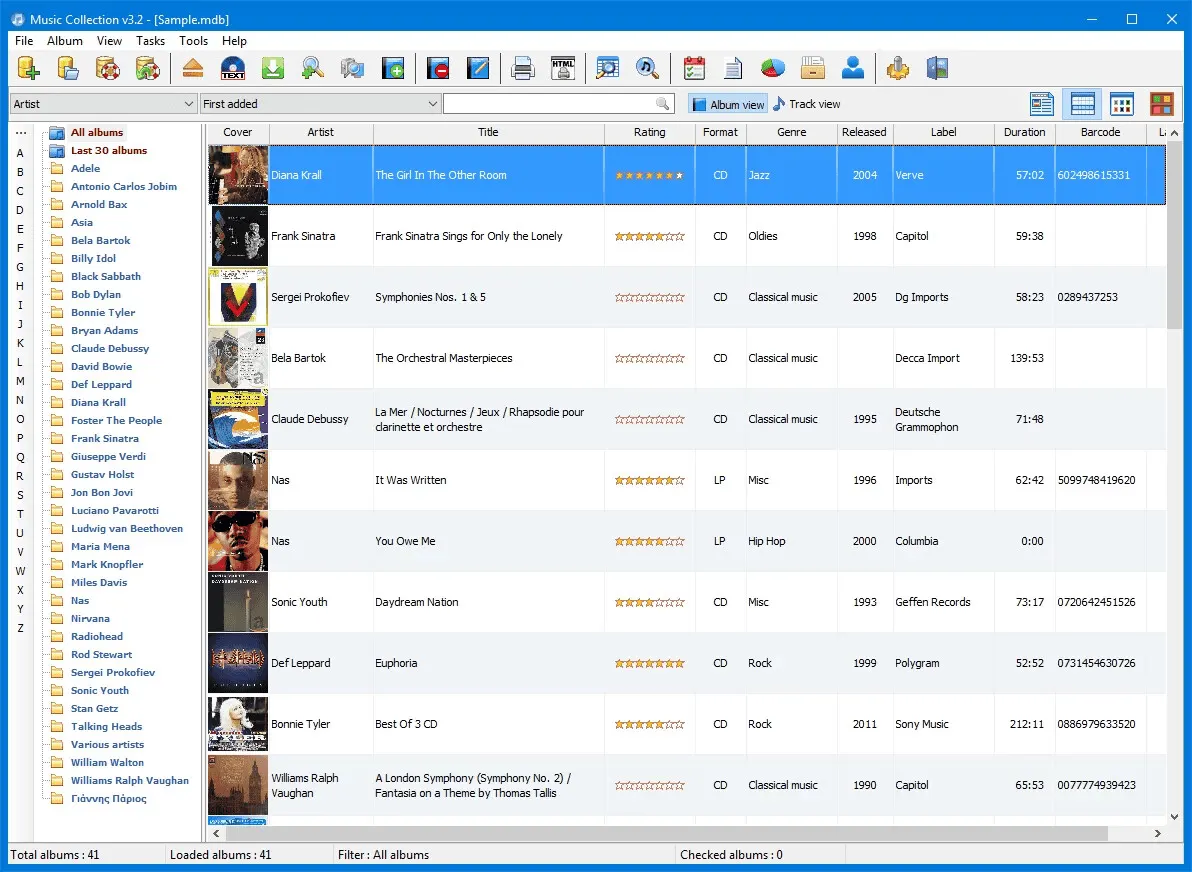
Task: Open the statistics pie chart icon
Action: [x=771, y=68]
